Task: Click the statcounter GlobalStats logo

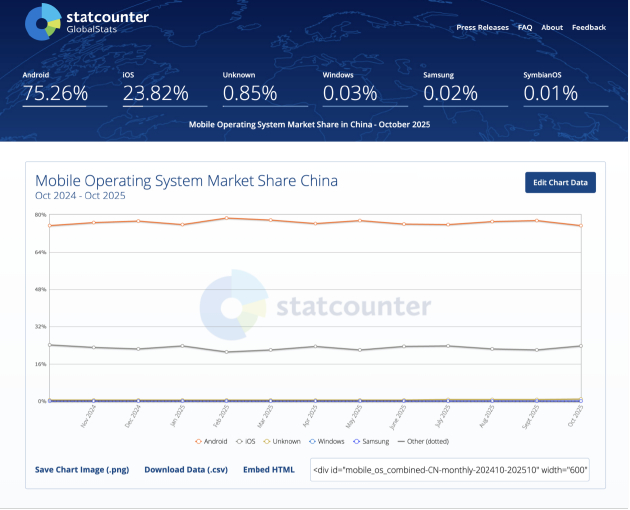Action: click(x=87, y=22)
